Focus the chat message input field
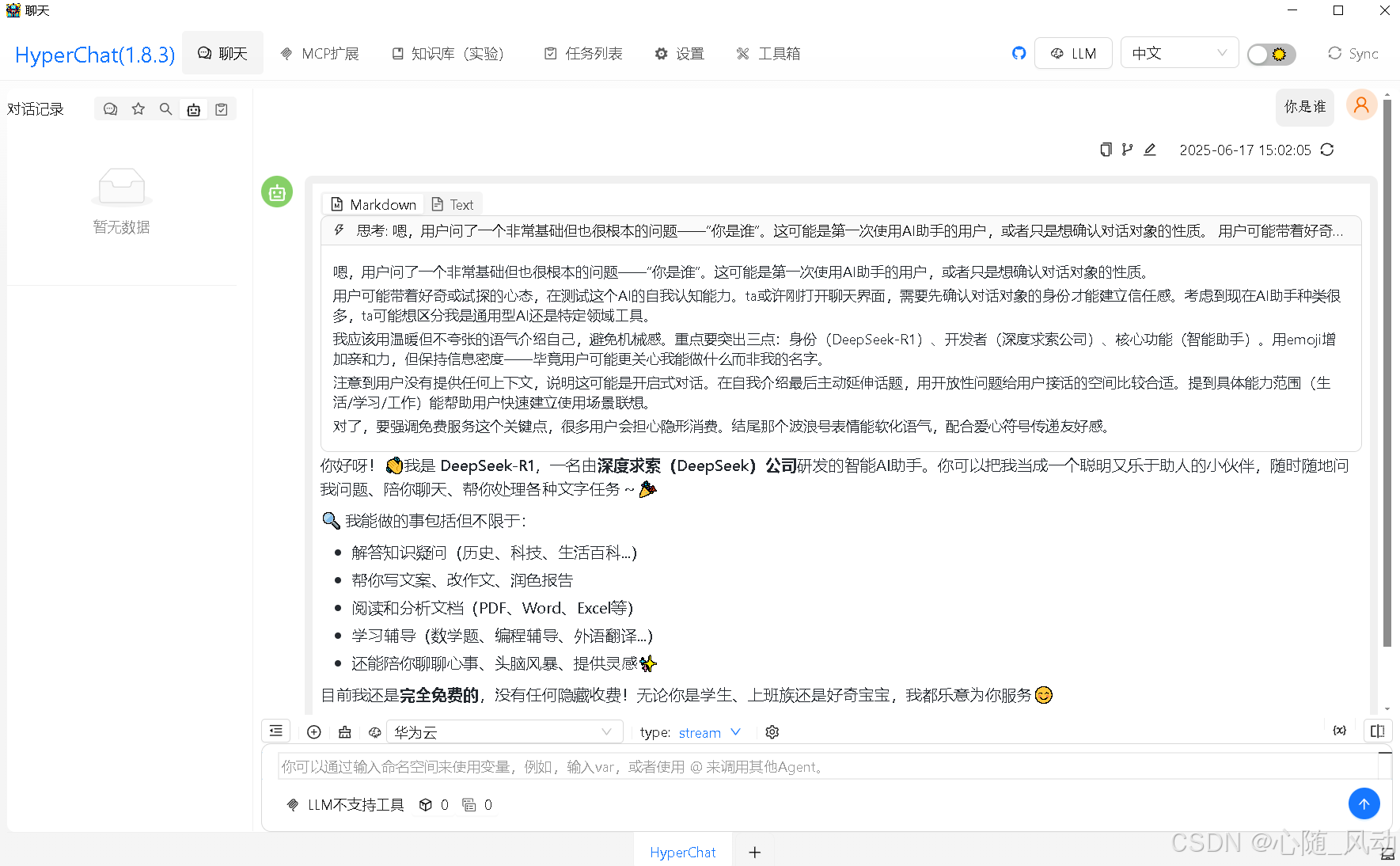The height and width of the screenshot is (866, 1400). pyautogui.click(x=828, y=766)
